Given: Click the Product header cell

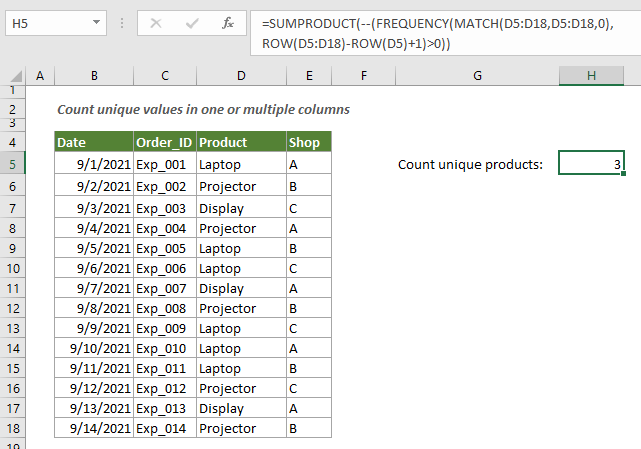Looking at the screenshot, I should (240, 142).
